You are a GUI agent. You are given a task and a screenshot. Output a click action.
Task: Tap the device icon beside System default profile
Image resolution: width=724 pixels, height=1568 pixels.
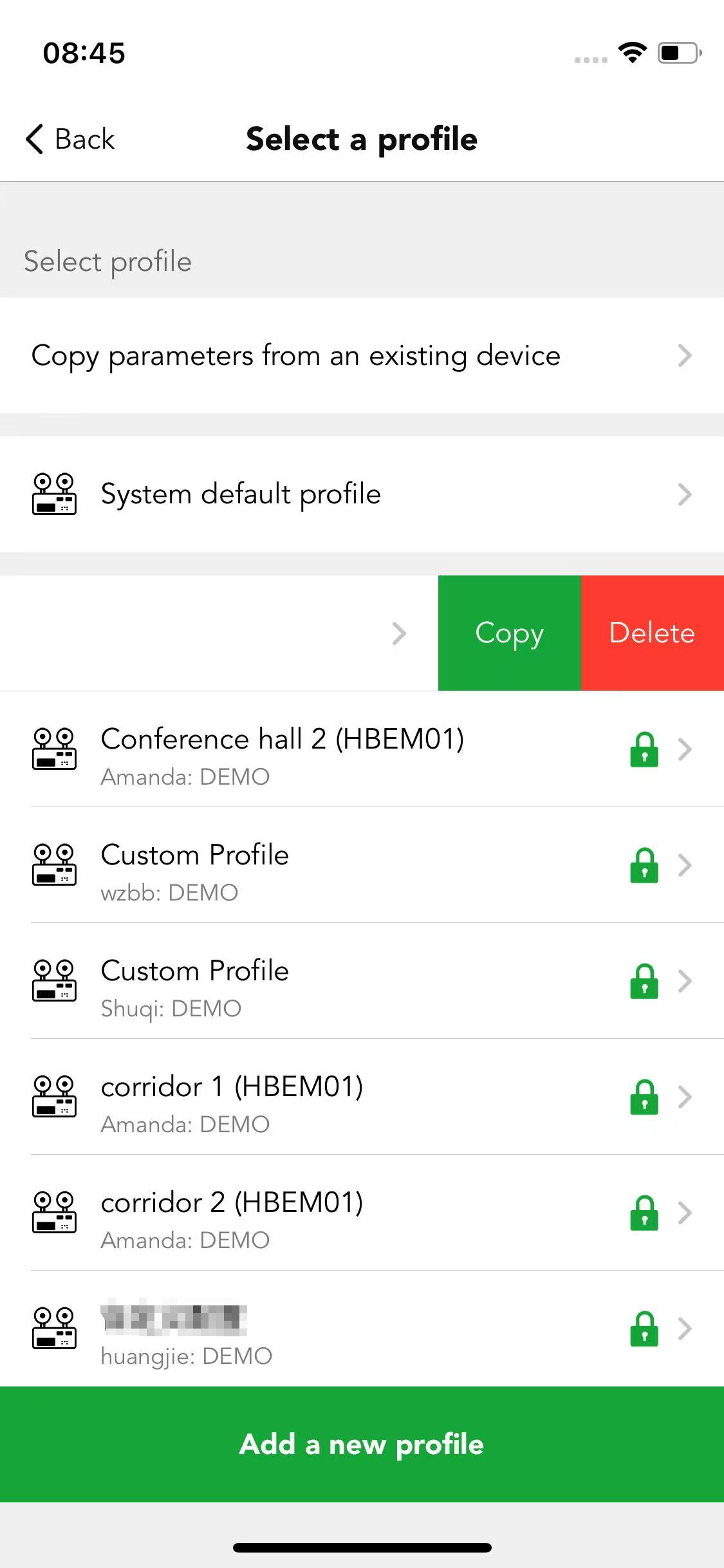[x=54, y=494]
